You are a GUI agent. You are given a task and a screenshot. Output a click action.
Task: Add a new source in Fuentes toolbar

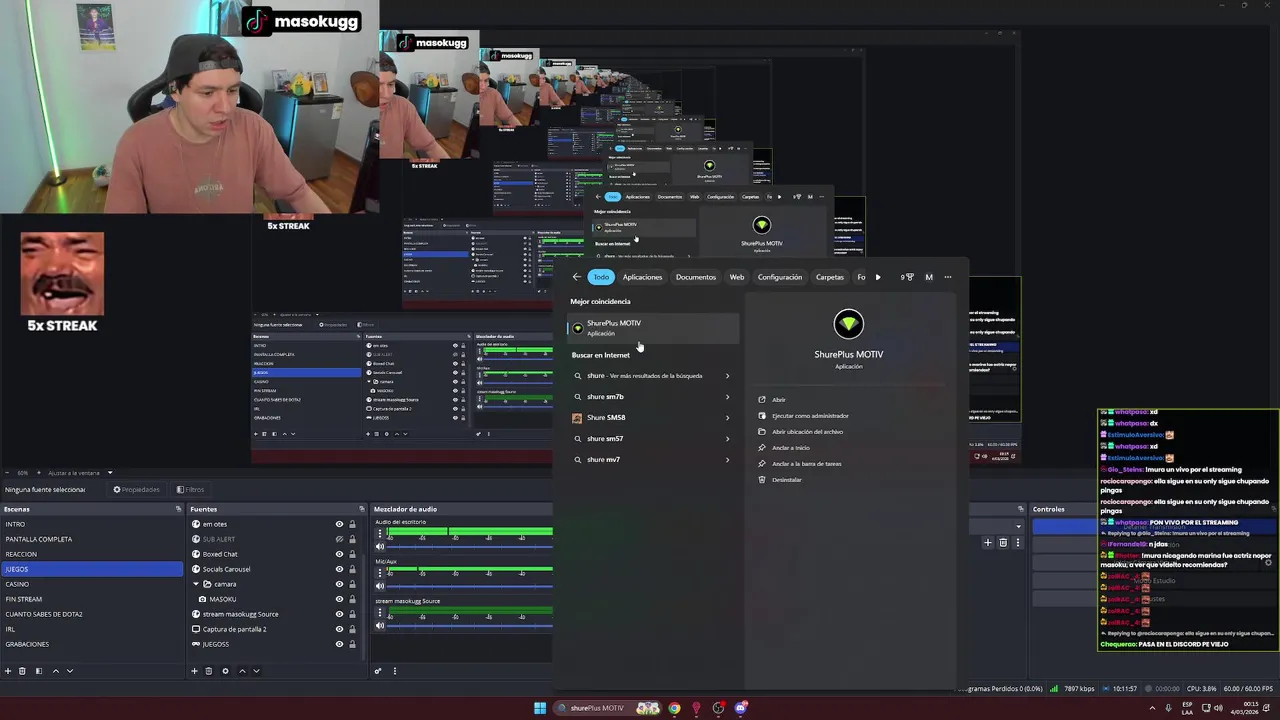point(194,671)
